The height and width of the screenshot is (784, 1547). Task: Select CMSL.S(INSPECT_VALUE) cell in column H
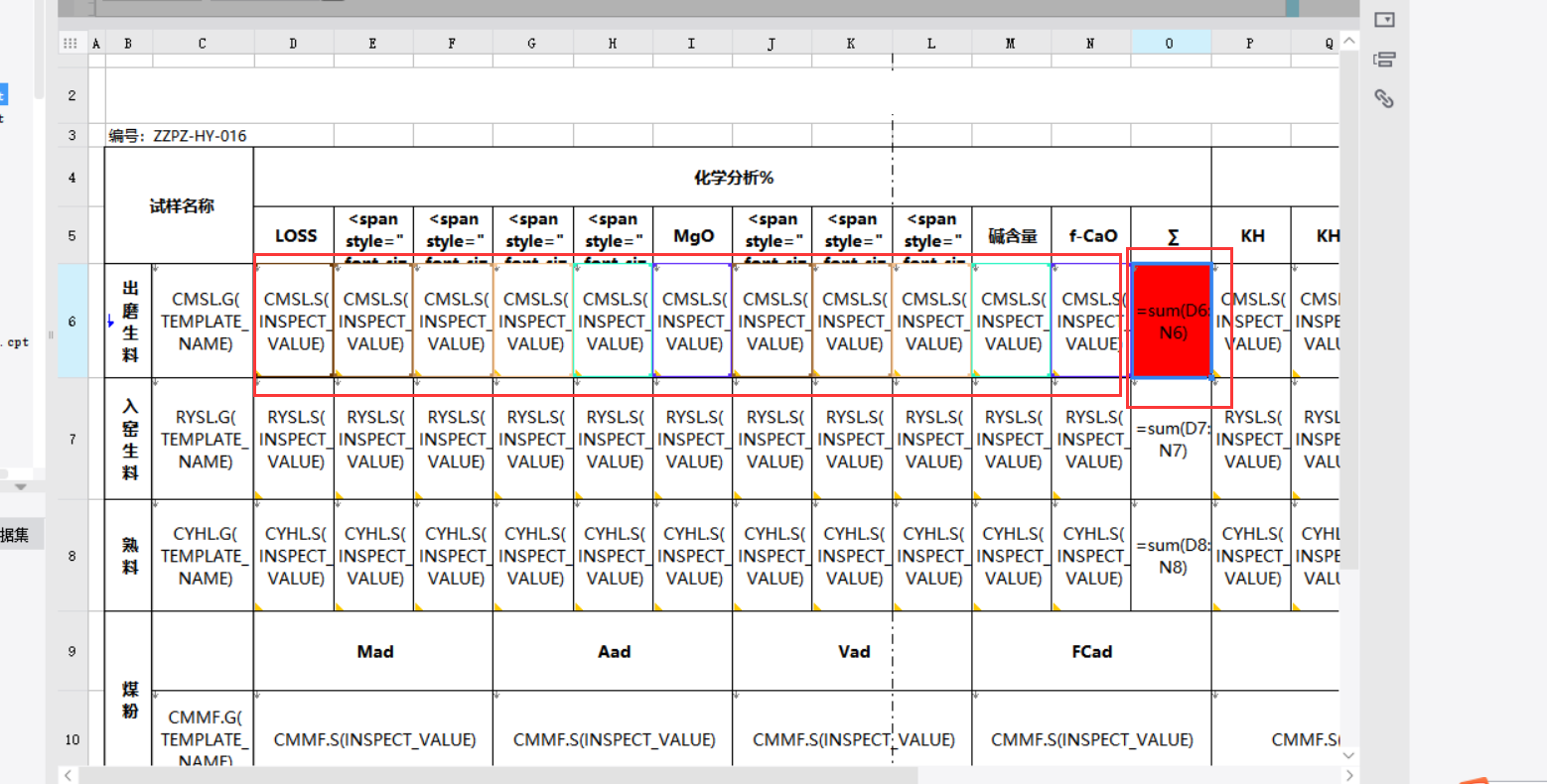pyautogui.click(x=614, y=321)
